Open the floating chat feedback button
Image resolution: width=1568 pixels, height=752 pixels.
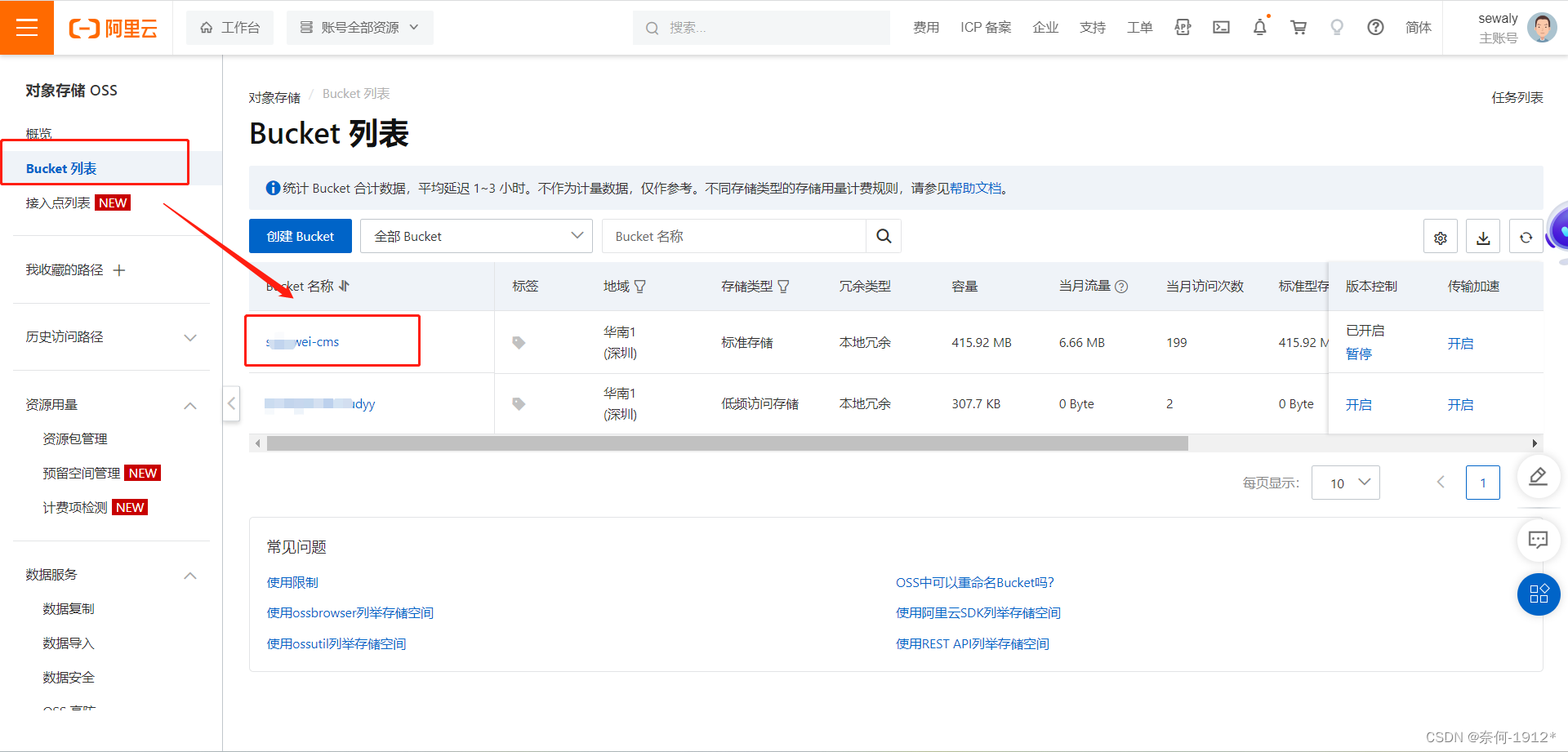(x=1539, y=539)
